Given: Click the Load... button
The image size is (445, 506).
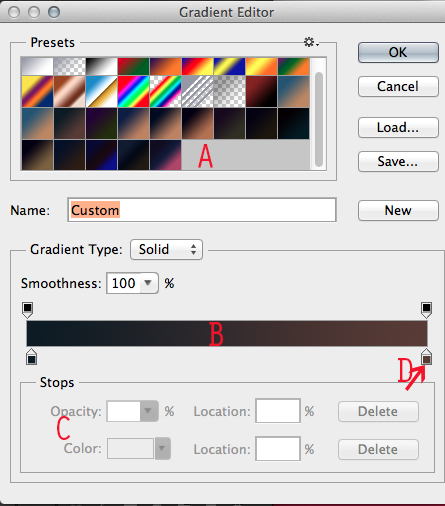Looking at the screenshot, I should 398,127.
